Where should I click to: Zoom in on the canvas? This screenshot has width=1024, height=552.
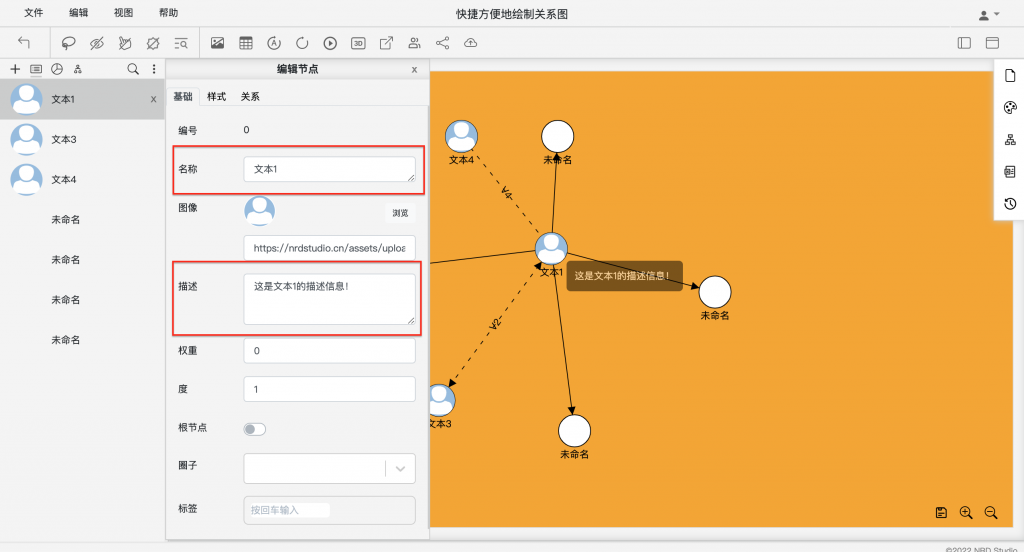(966, 512)
